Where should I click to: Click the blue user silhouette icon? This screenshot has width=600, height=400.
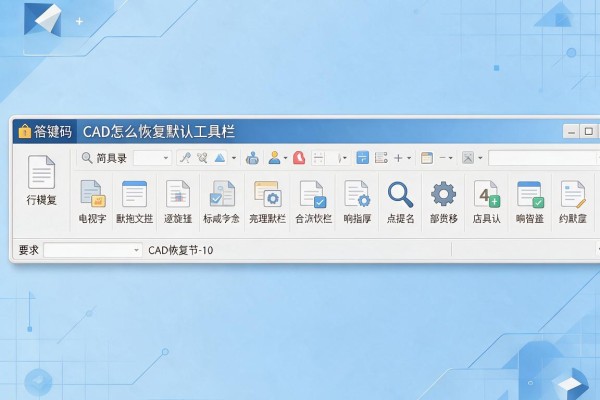[x=274, y=158]
